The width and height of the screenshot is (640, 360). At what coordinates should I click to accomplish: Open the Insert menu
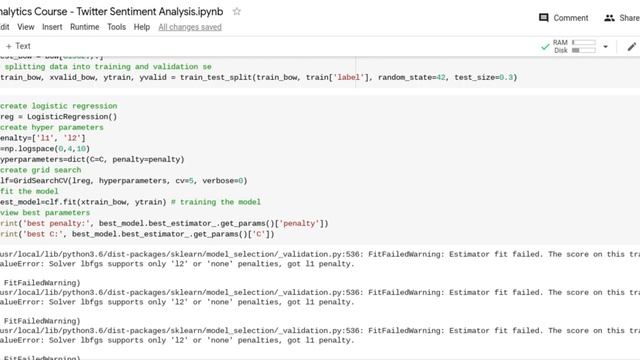(52, 27)
